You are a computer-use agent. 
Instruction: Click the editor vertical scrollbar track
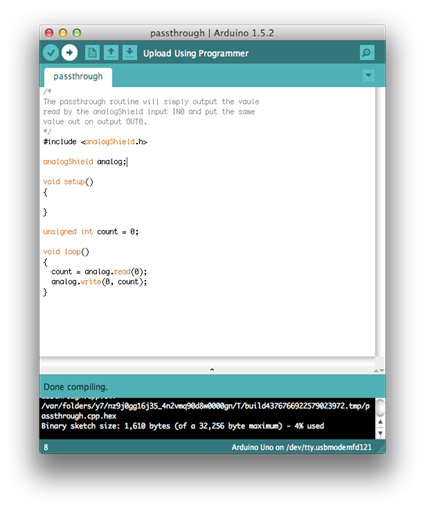[x=380, y=222]
